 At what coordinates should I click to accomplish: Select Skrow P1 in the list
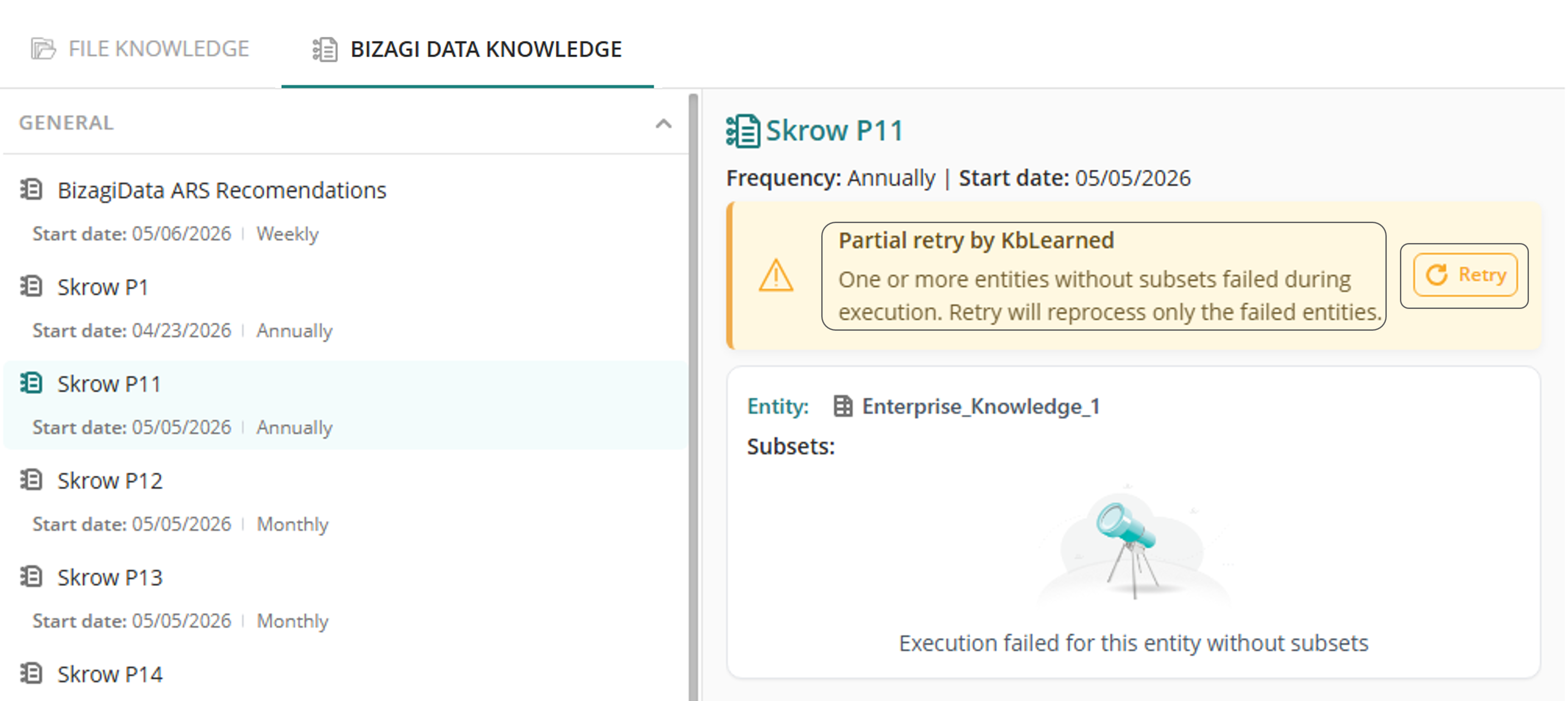tap(103, 287)
